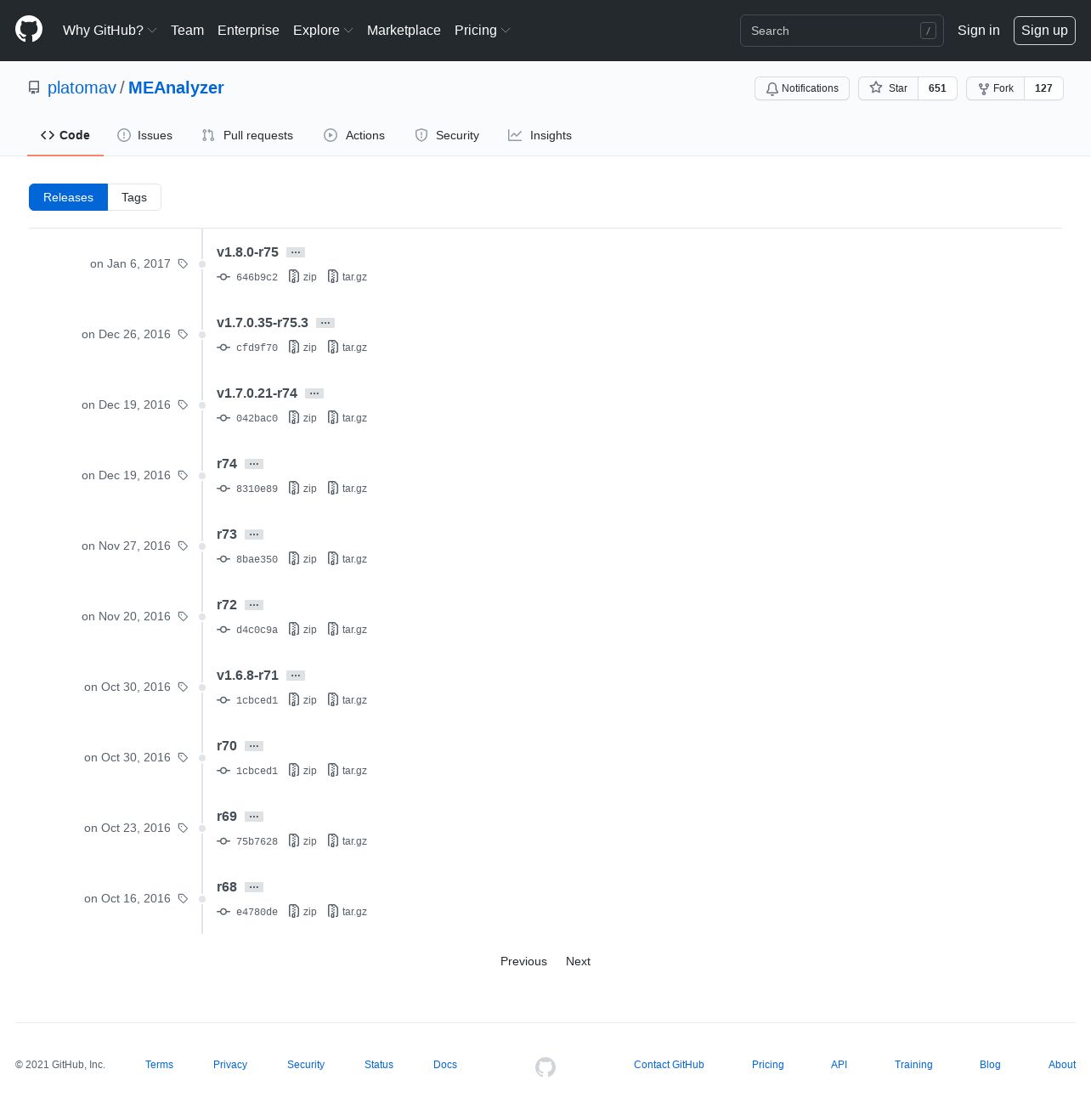Click the zip file icon for v1.8.0-r75
This screenshot has width=1091, height=1120.
coord(294,277)
